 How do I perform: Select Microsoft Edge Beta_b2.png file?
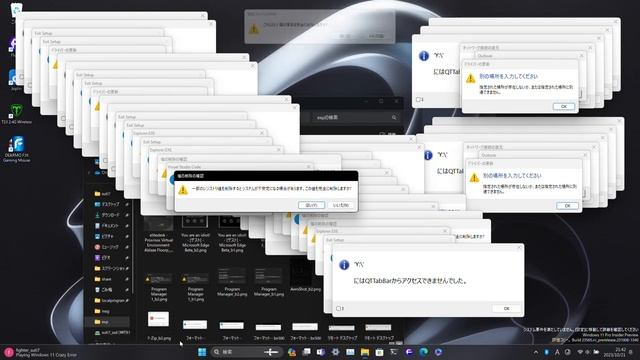click(195, 233)
